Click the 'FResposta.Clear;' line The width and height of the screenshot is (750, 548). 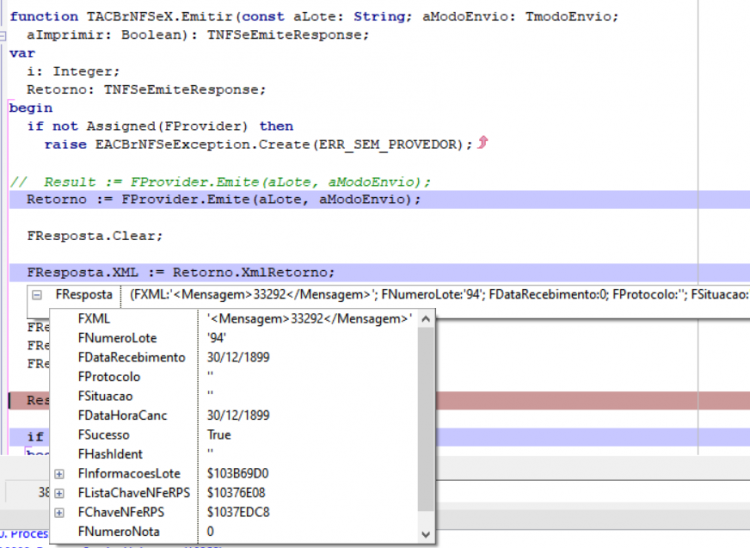click(x=95, y=236)
